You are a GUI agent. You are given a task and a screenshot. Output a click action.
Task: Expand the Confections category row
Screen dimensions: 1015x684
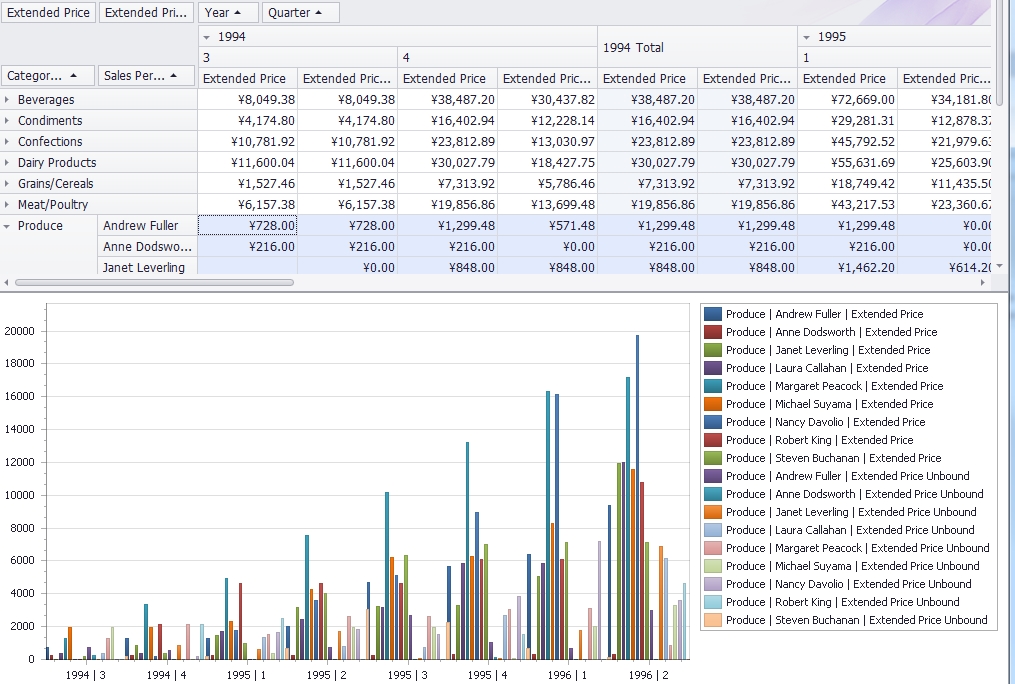point(7,142)
